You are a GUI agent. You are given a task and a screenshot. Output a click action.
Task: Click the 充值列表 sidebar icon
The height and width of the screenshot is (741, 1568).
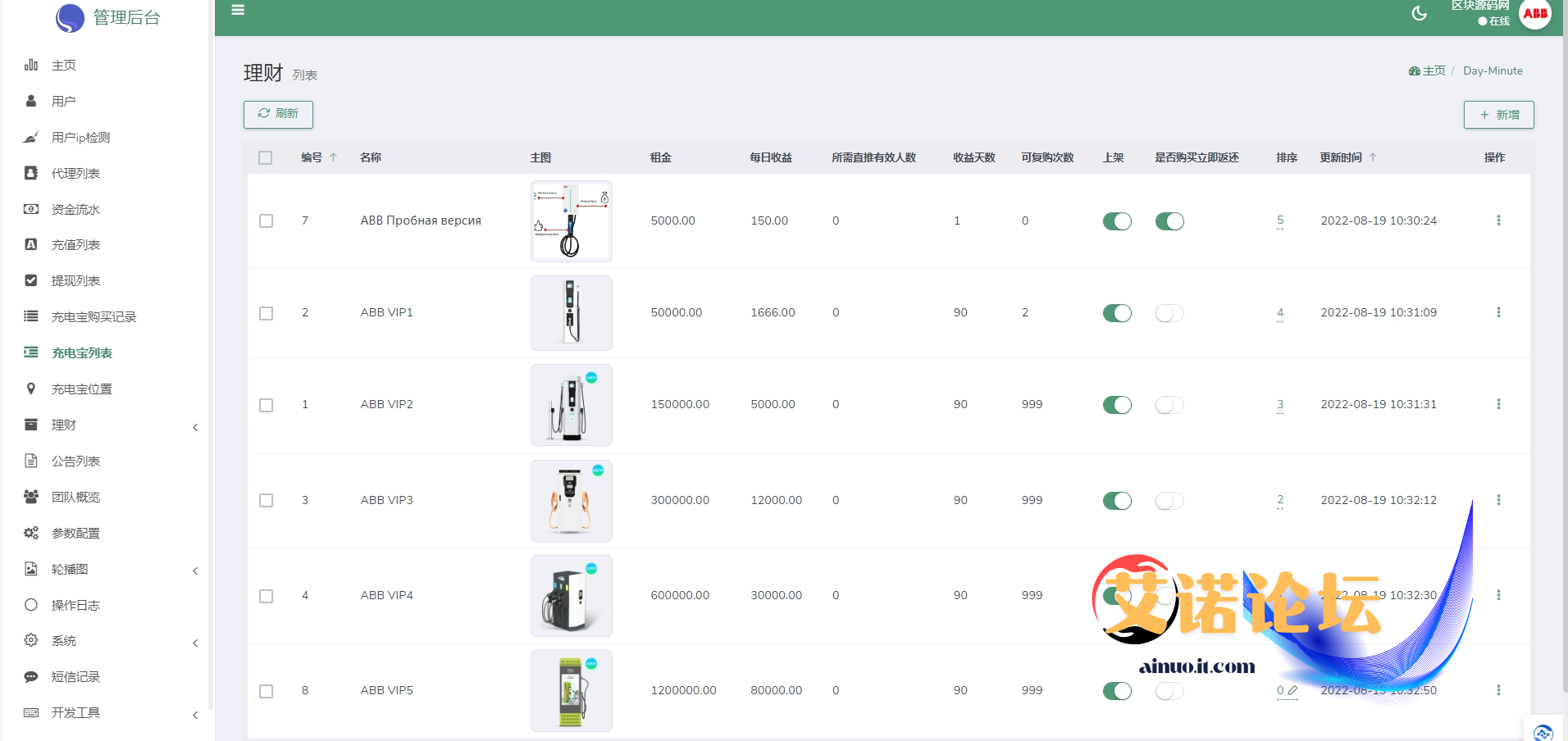click(x=31, y=244)
